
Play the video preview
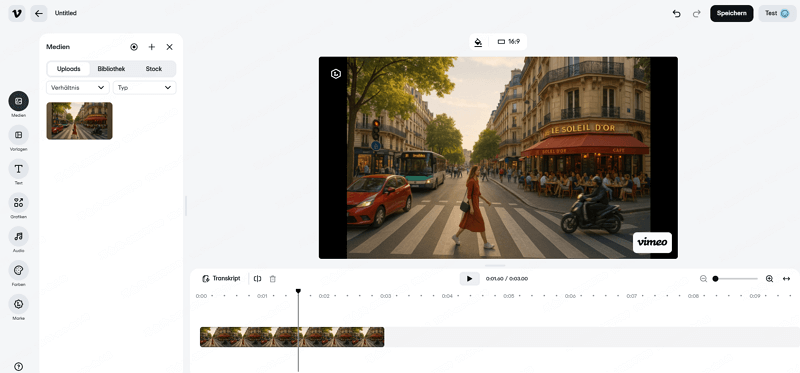[469, 279]
